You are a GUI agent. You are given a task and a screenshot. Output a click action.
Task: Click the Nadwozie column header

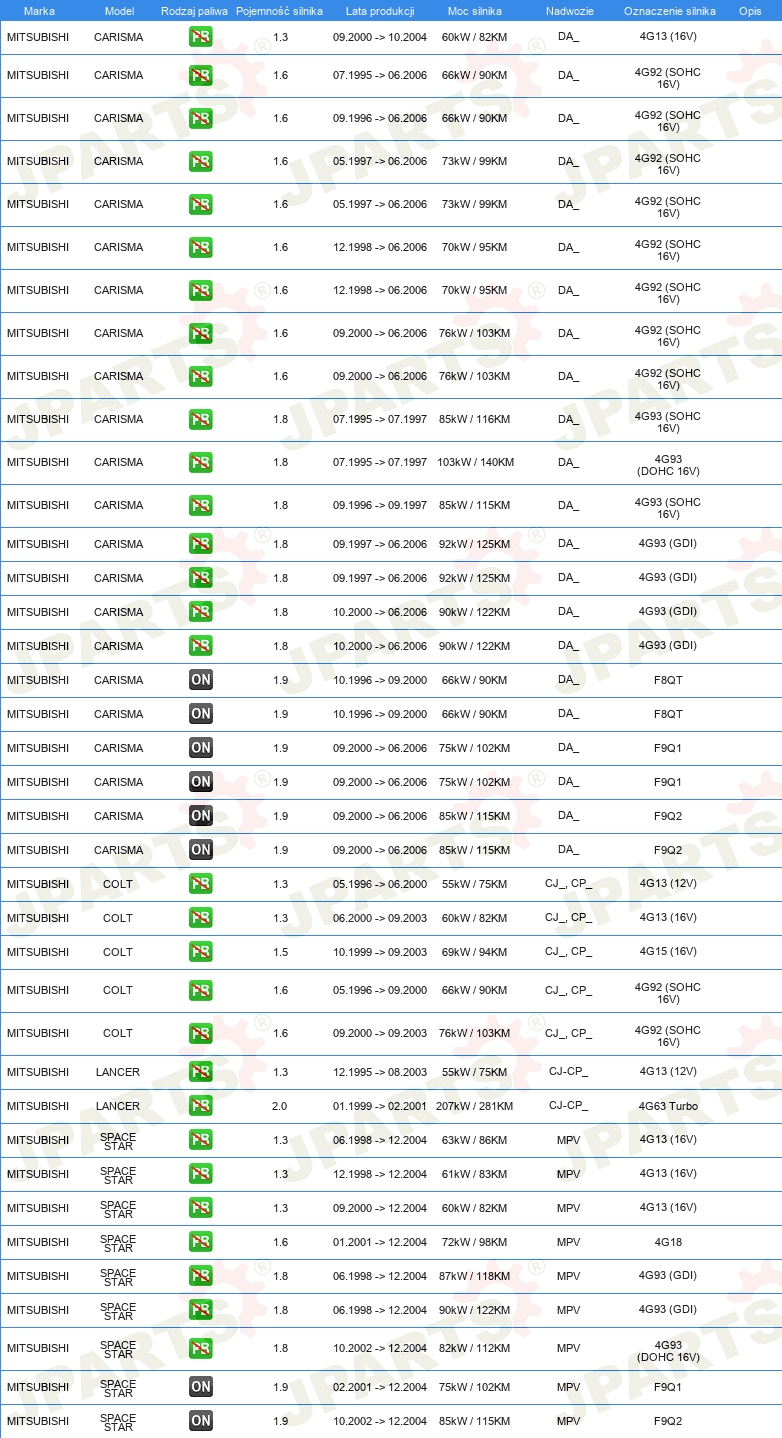[x=569, y=12]
